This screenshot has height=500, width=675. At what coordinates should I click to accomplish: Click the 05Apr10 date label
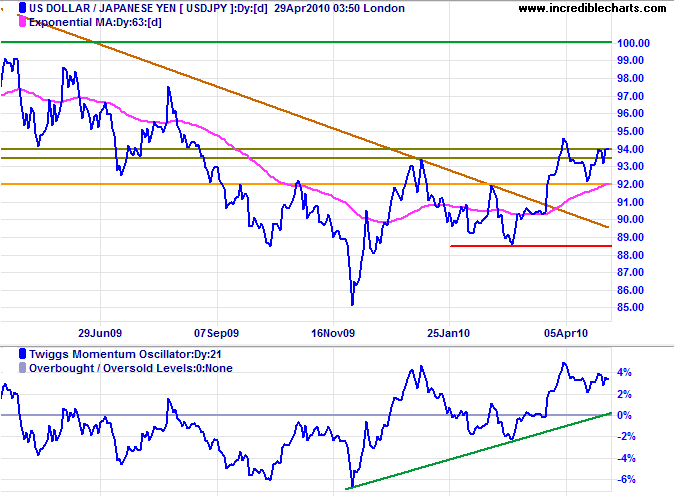(x=566, y=333)
